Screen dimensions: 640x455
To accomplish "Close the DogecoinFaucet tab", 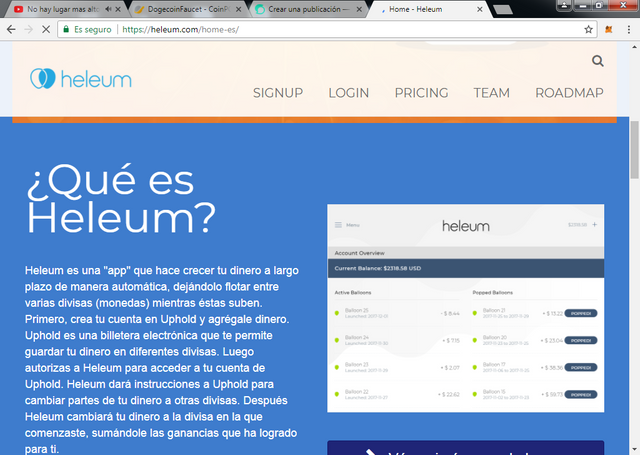I will click(239, 9).
